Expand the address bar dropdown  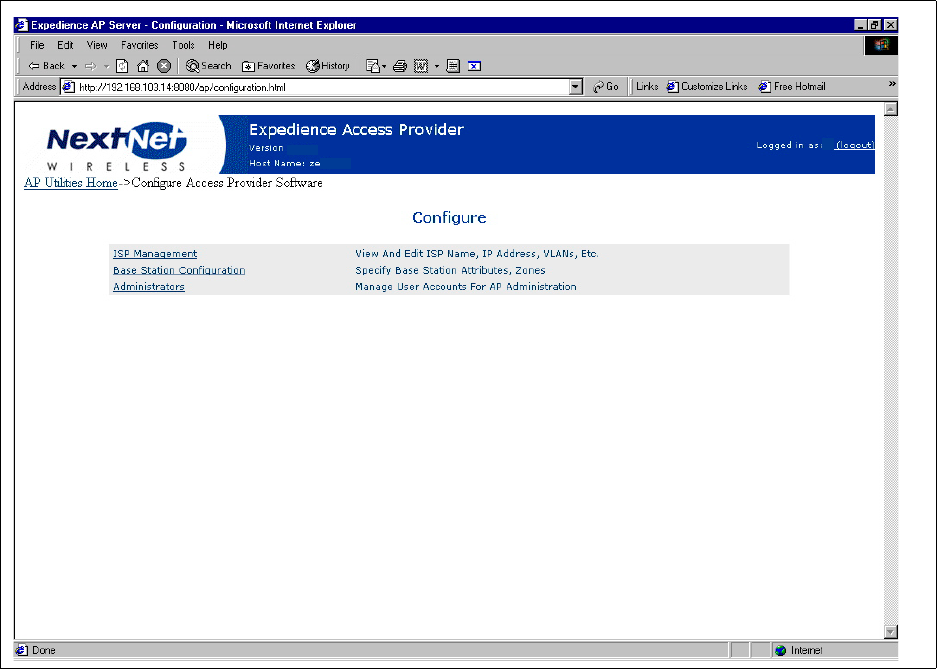[575, 87]
